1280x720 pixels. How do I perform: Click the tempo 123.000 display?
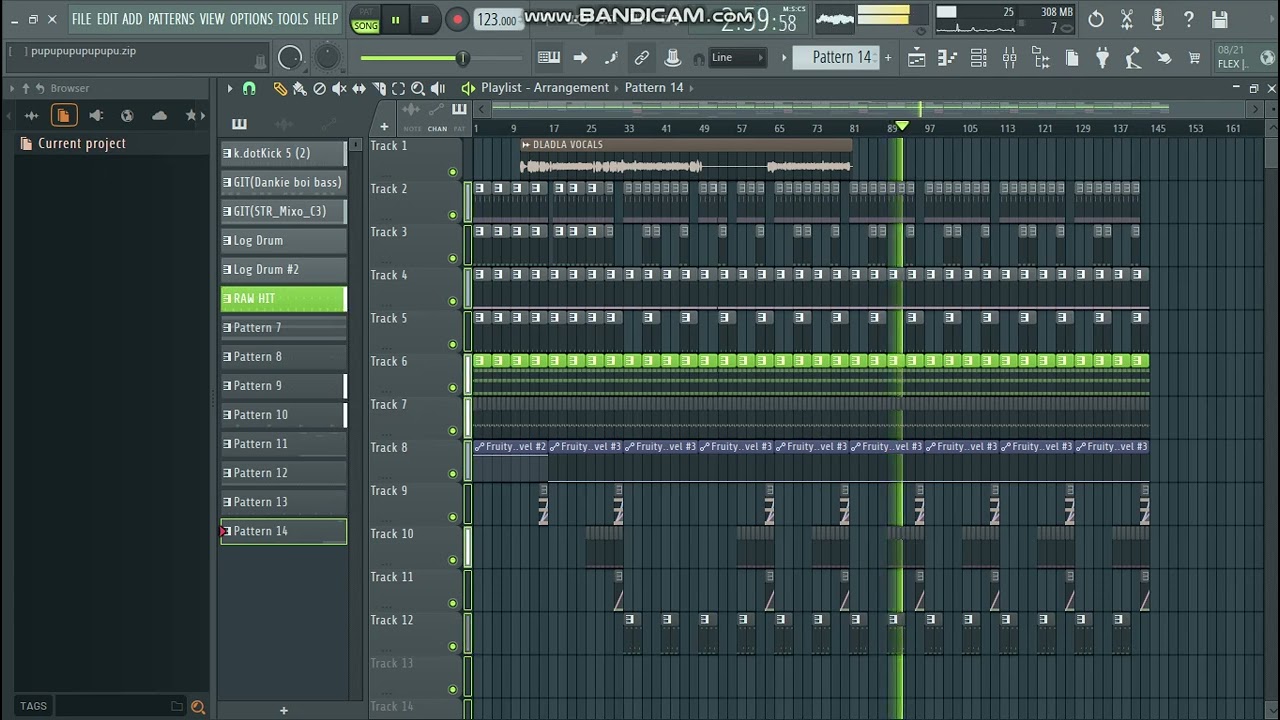pos(497,20)
